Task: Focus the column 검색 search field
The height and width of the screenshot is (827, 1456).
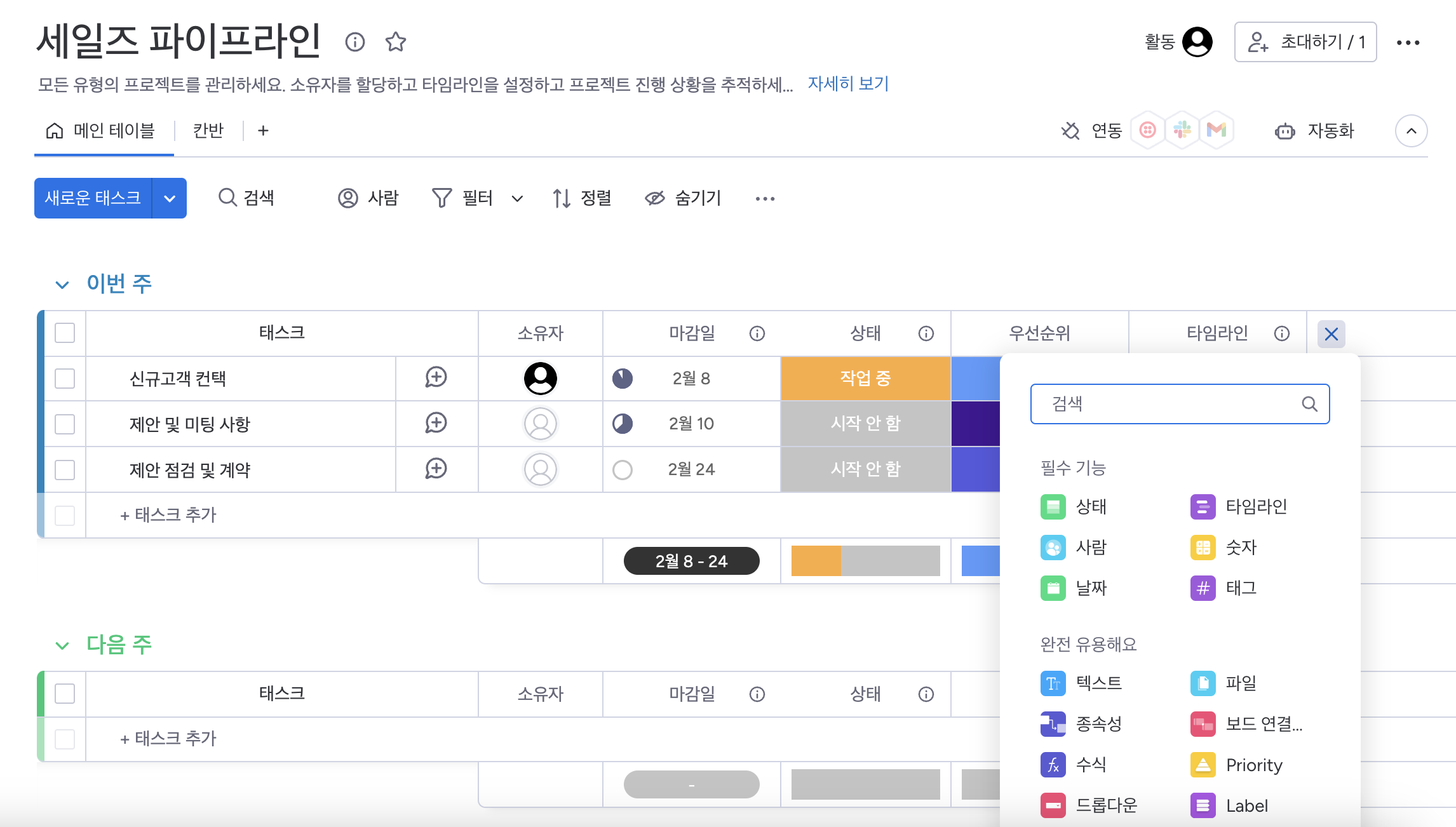Action: pos(1169,404)
